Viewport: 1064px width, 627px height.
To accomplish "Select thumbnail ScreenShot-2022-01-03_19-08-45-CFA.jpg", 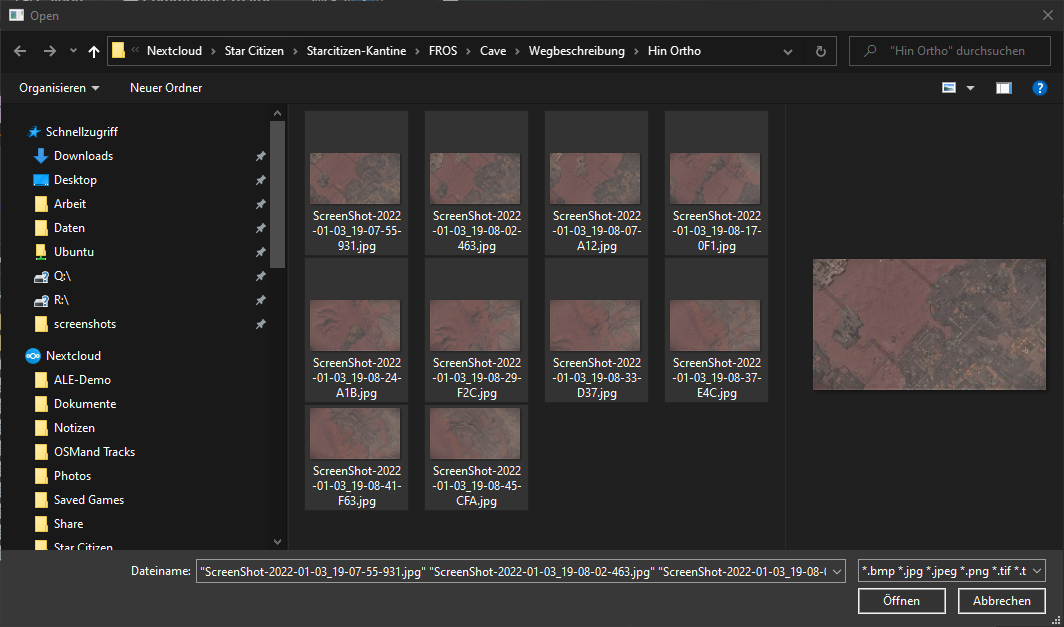I will click(x=476, y=458).
